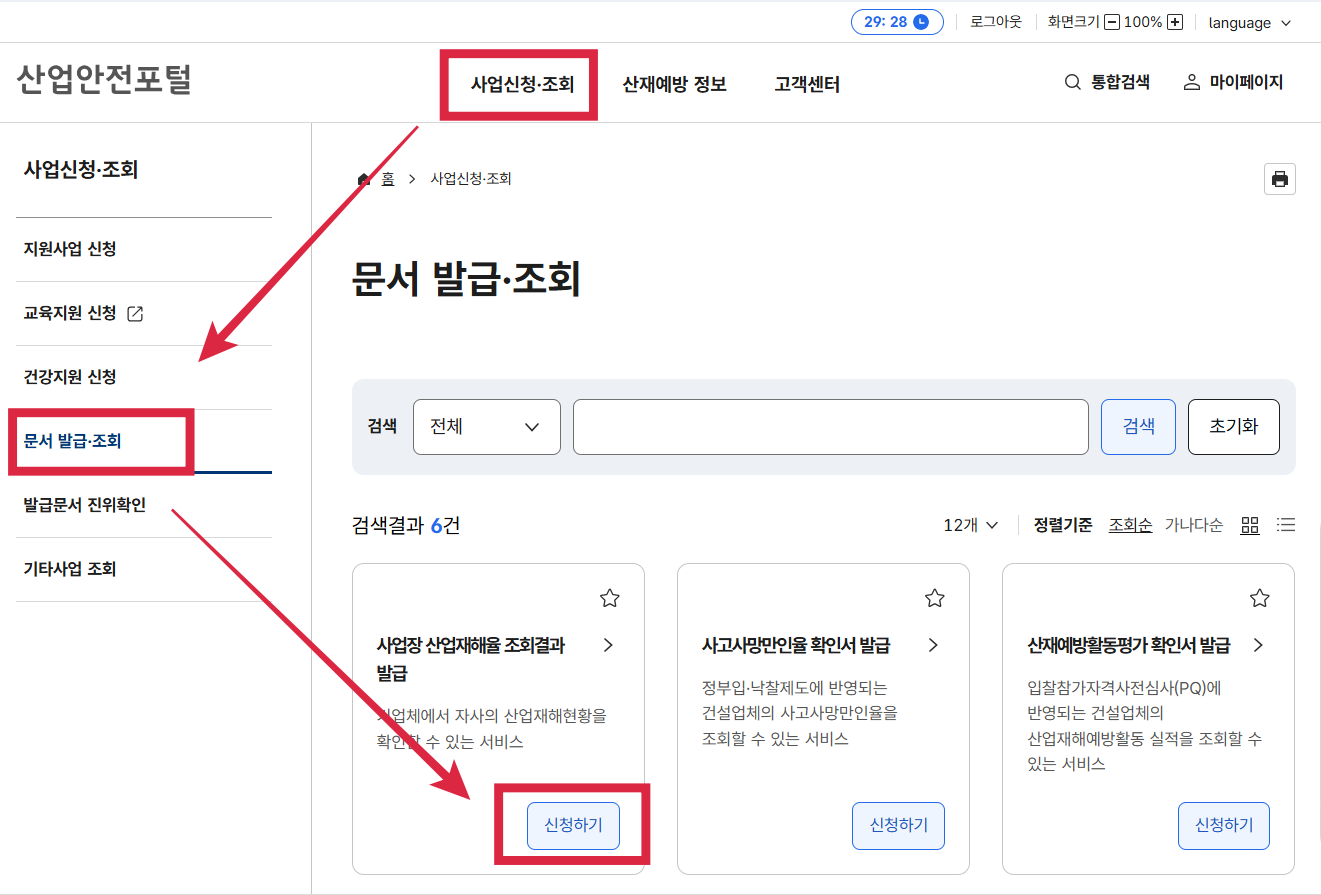The height and width of the screenshot is (895, 1321).
Task: Increase 화면크기 with the plus icon
Action: pyautogui.click(x=1174, y=21)
